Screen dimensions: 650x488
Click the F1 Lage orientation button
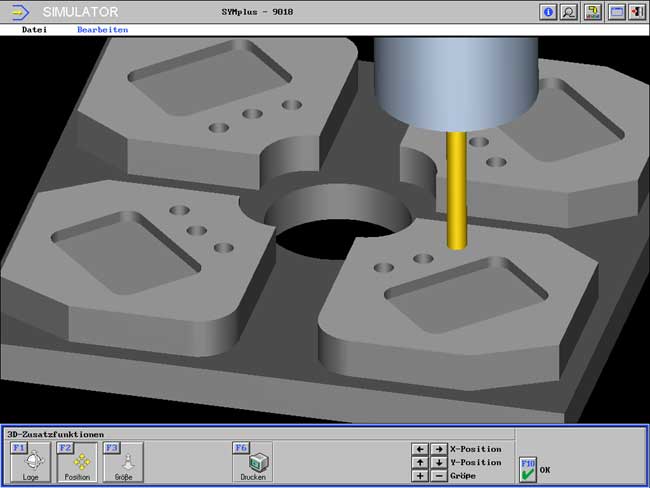(29, 462)
